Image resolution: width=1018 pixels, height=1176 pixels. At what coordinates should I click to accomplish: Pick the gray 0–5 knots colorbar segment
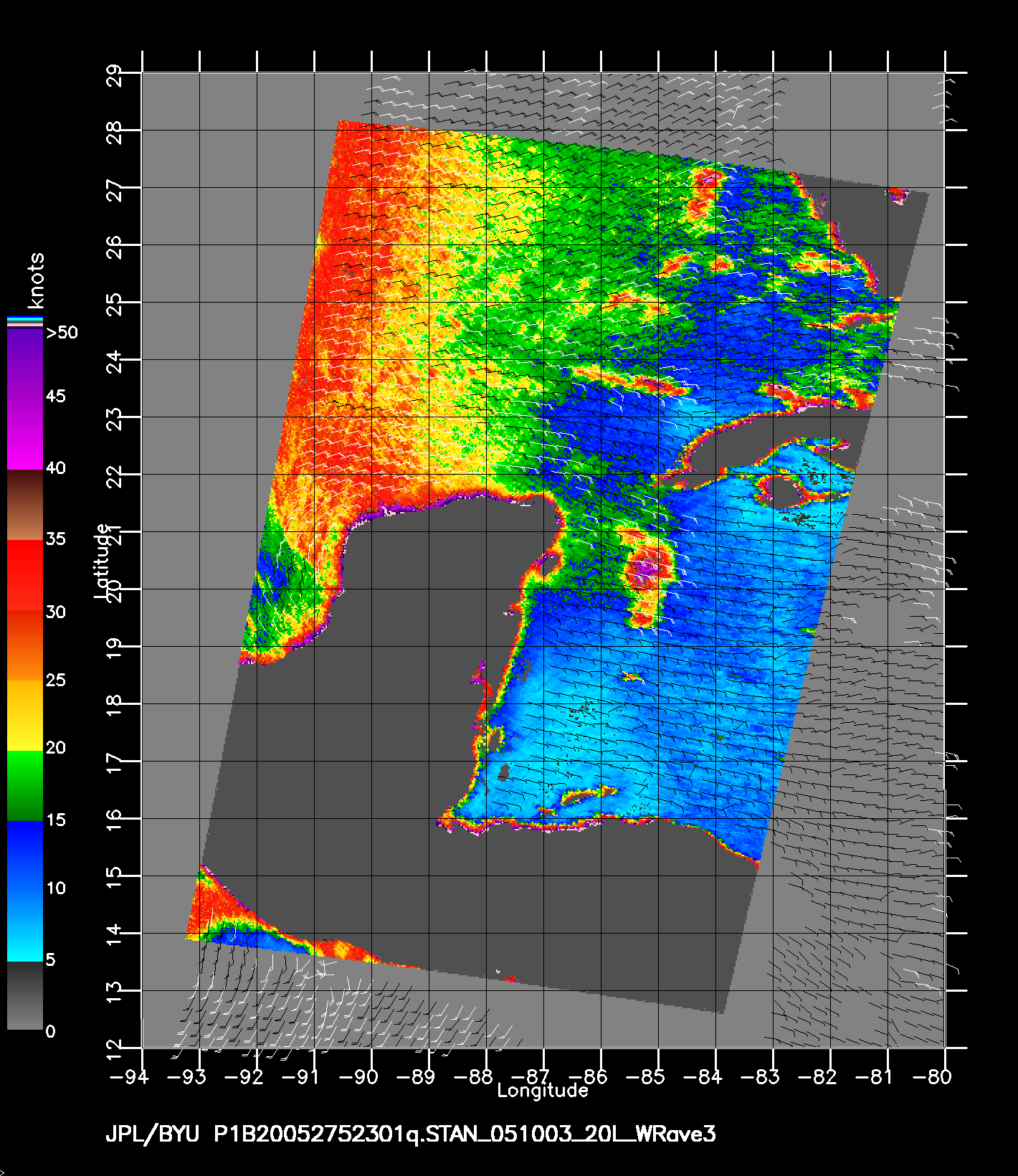tap(24, 995)
